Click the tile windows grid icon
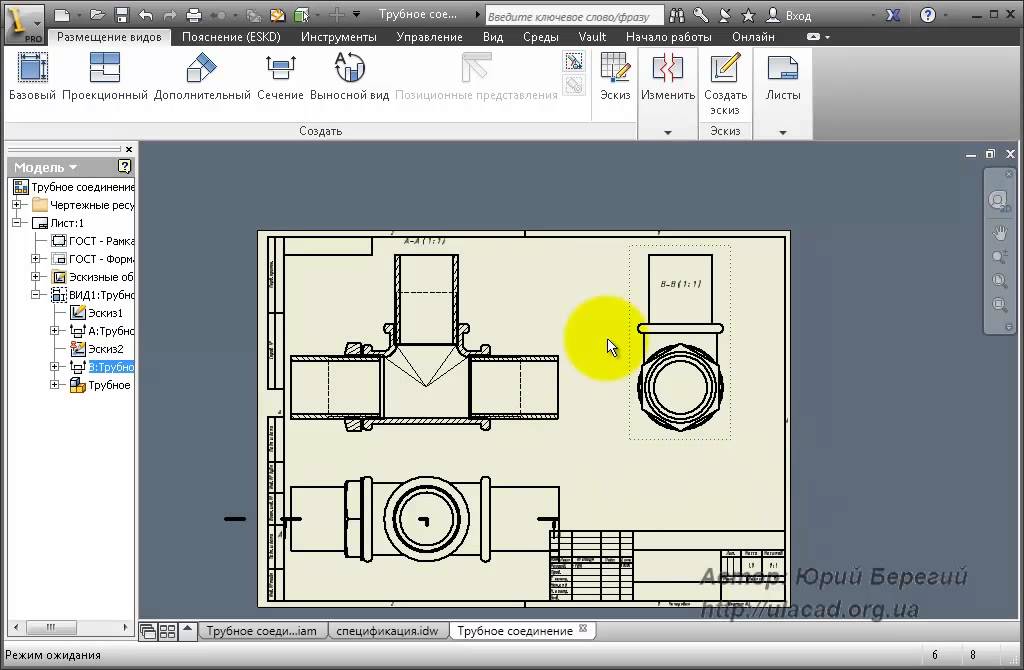Screen dimensions: 1024x670 168,631
